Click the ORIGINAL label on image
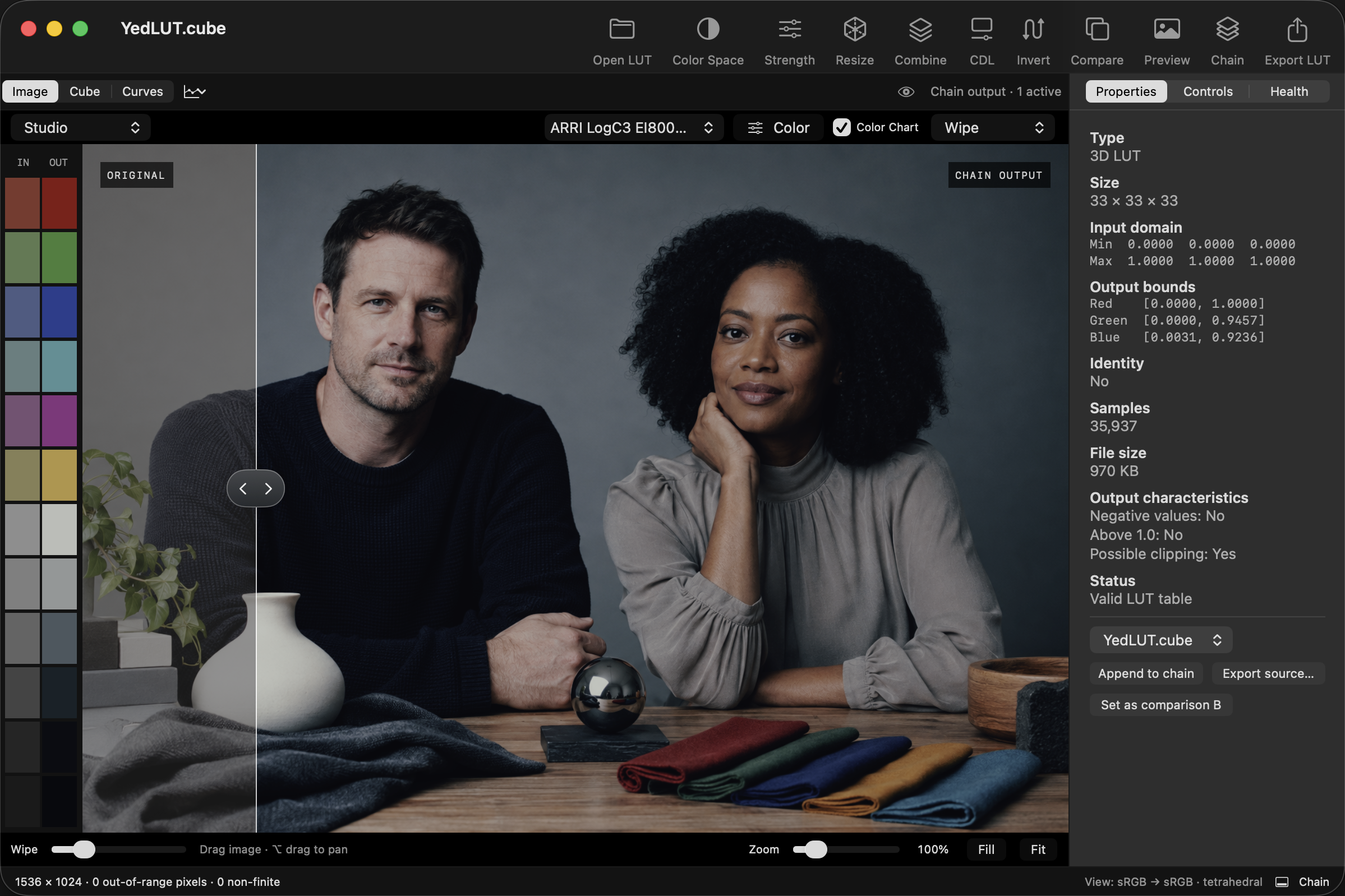This screenshot has width=1345, height=896. pos(136,175)
